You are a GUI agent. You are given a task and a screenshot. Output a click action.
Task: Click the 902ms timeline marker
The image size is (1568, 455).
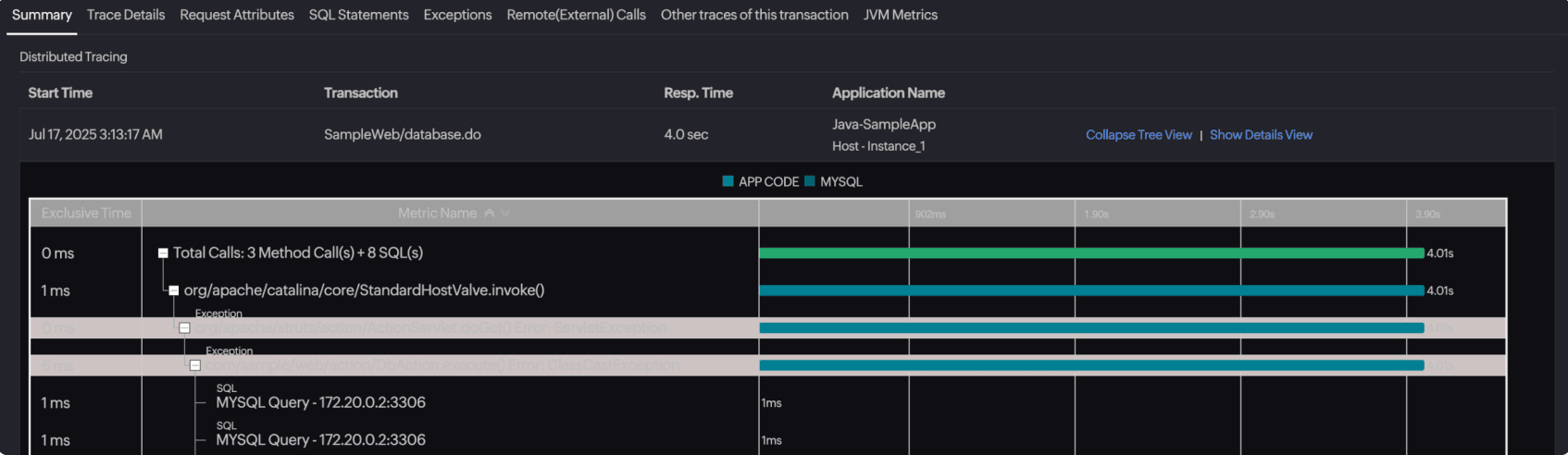click(x=930, y=214)
